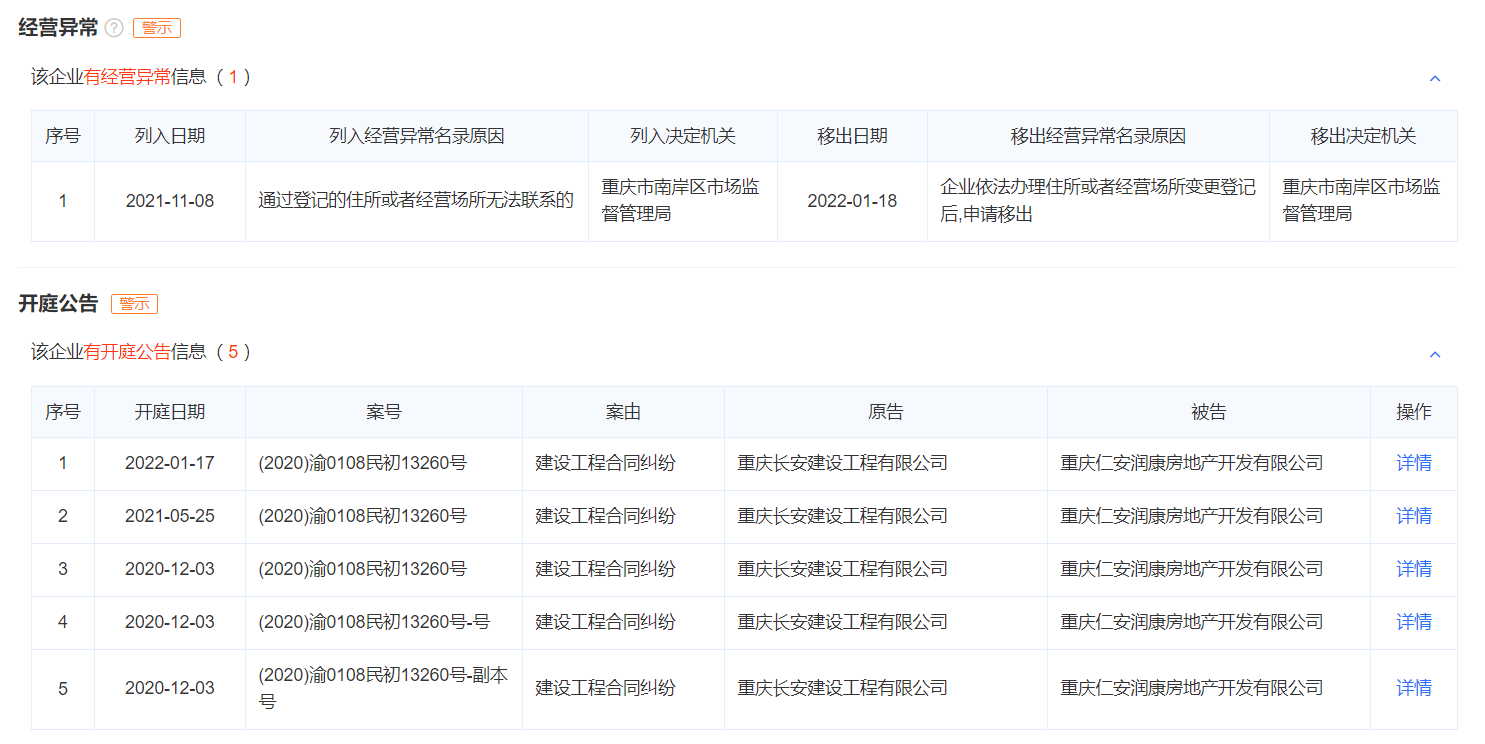Click the 移出日期 value 2022-01-18
1485x744 pixels.
[853, 201]
